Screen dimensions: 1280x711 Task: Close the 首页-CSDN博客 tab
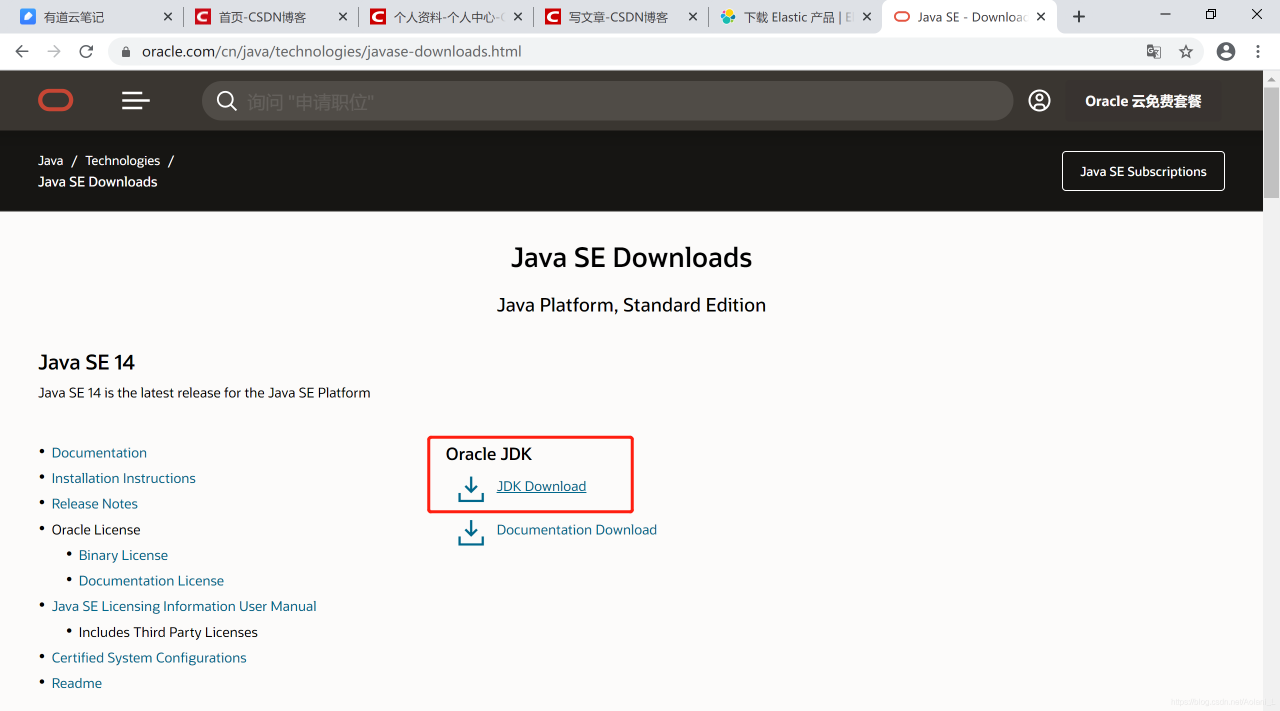tap(343, 17)
